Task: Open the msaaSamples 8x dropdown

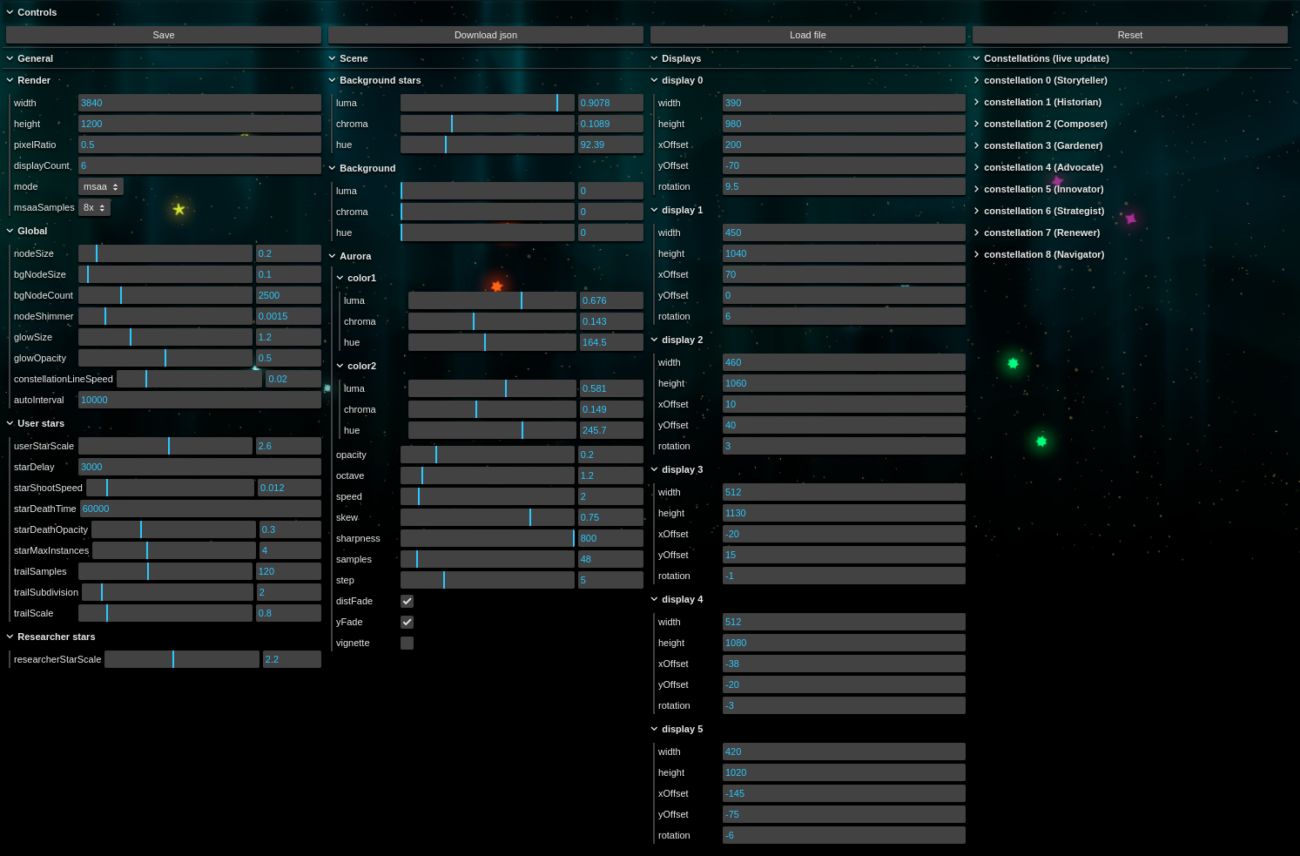Action: click(94, 208)
